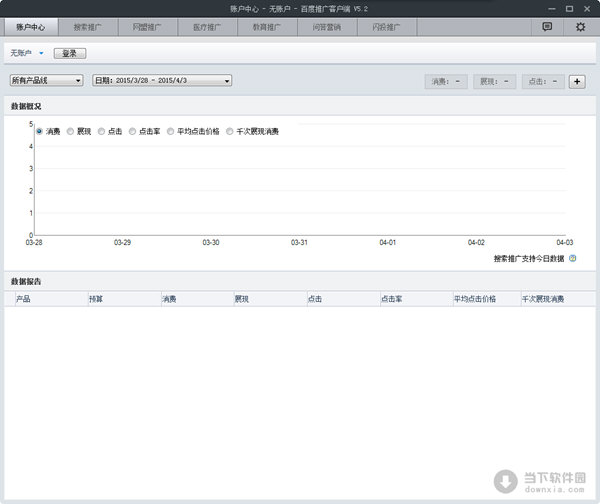Click the 03-31 axis label

pos(299,242)
